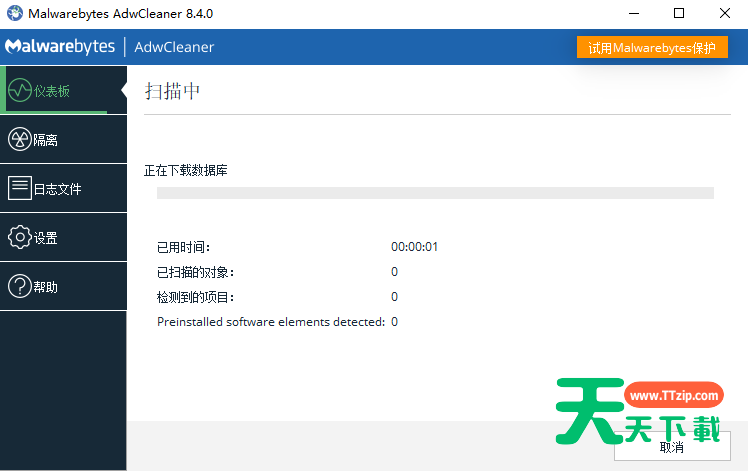
Task: Open the 仪表板 dashboard pulse icon
Action: (20, 90)
